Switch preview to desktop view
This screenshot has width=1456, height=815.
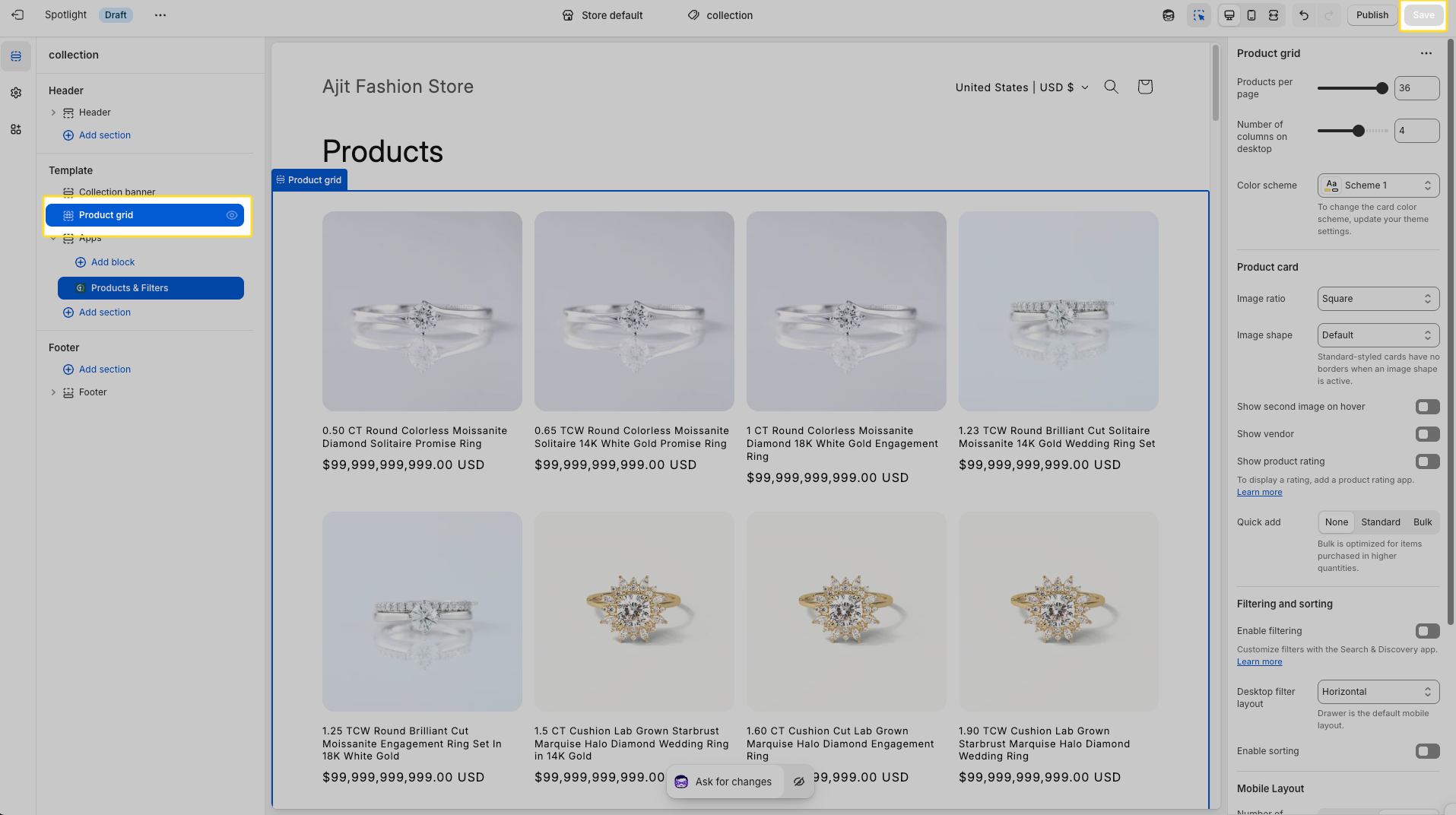point(1229,14)
